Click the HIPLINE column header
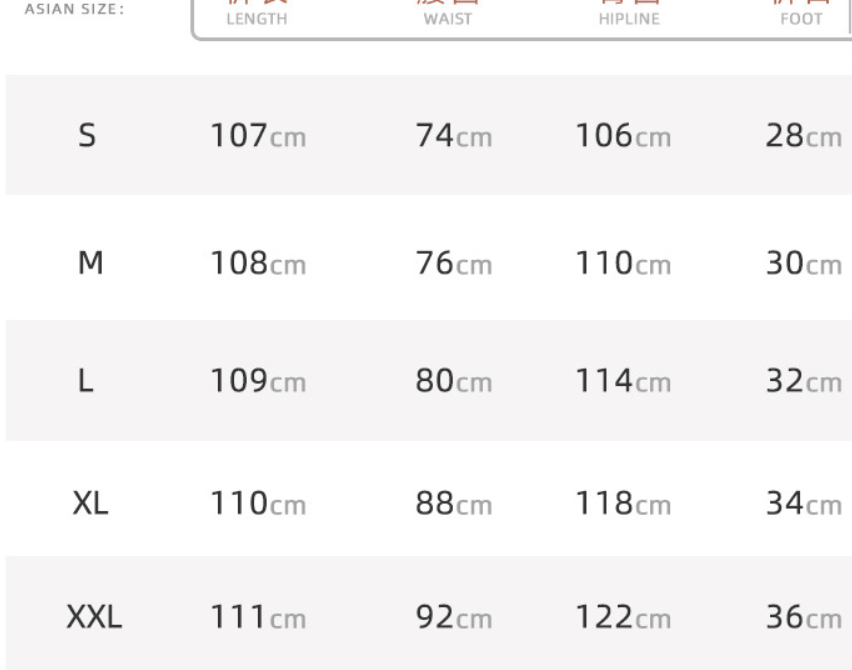Image resolution: width=852 pixels, height=670 pixels. 629,18
